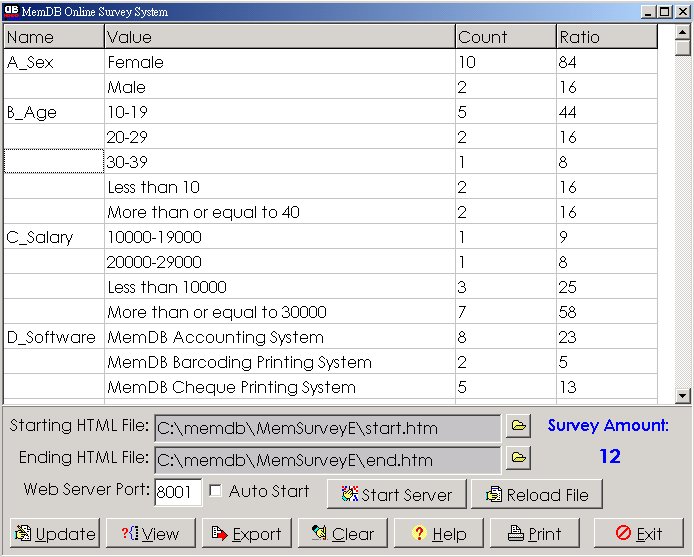Select the A_Sex name cell

[x=54, y=62]
